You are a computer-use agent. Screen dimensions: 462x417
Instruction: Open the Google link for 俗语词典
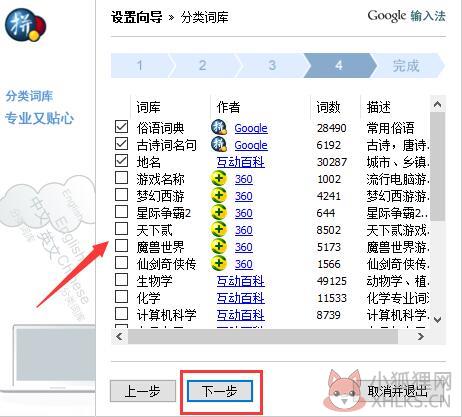[x=251, y=128]
